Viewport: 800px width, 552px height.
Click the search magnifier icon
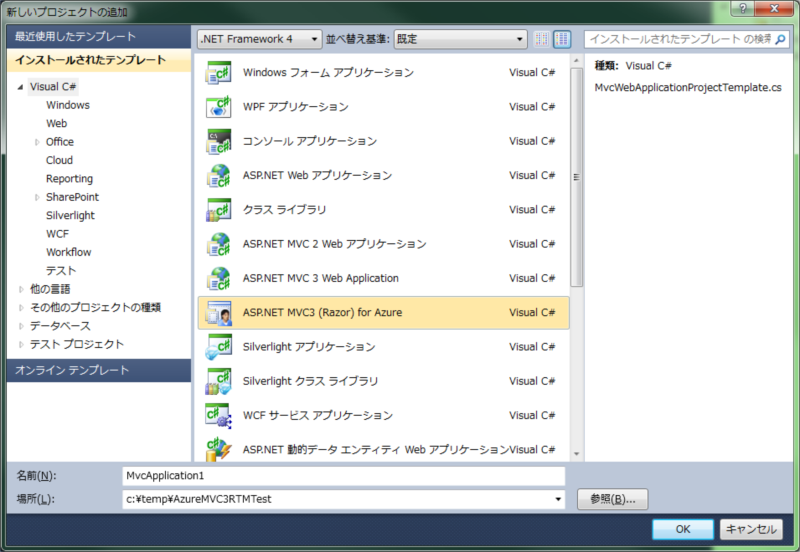click(x=780, y=39)
